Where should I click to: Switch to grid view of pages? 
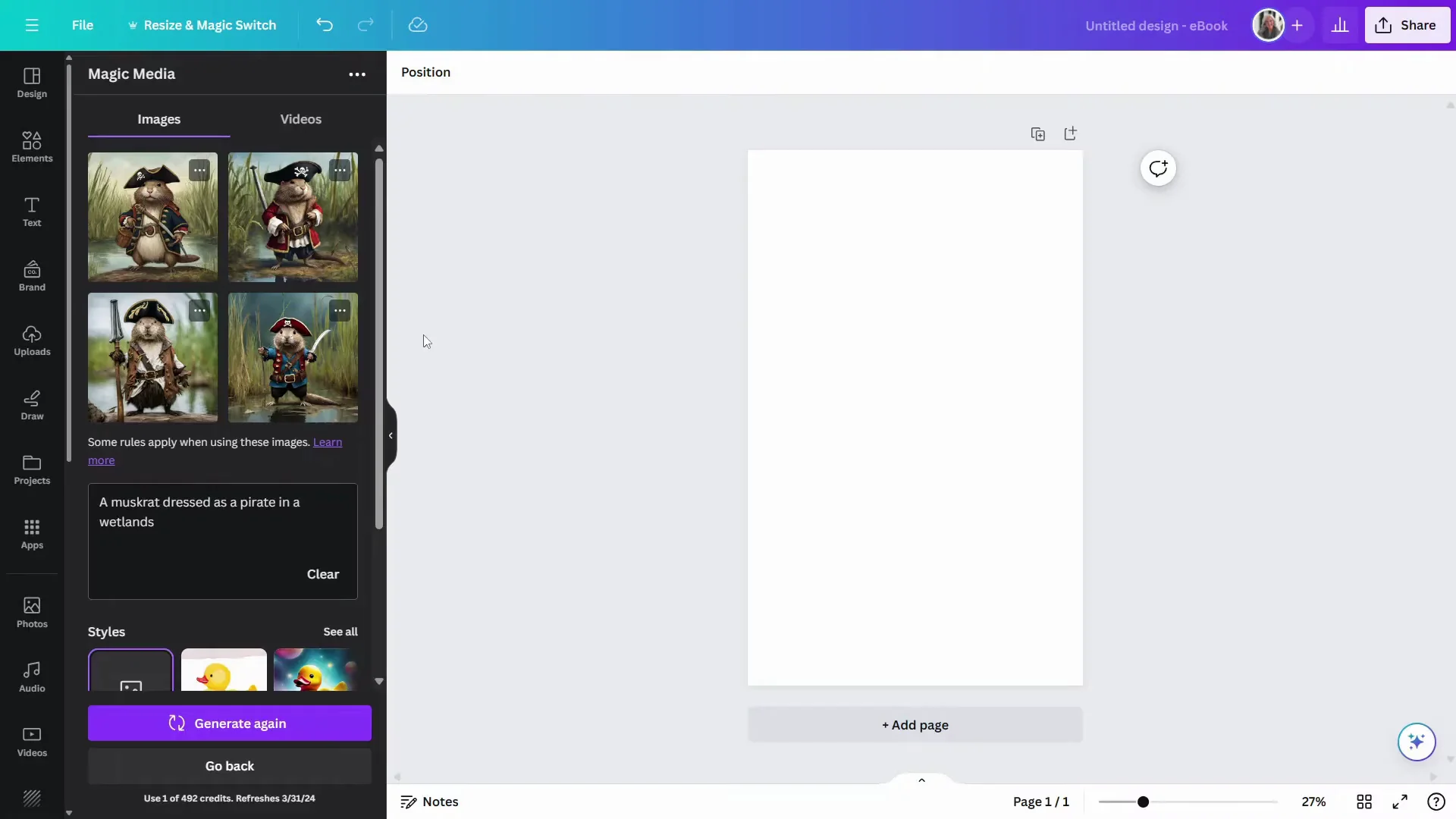pos(1364,802)
